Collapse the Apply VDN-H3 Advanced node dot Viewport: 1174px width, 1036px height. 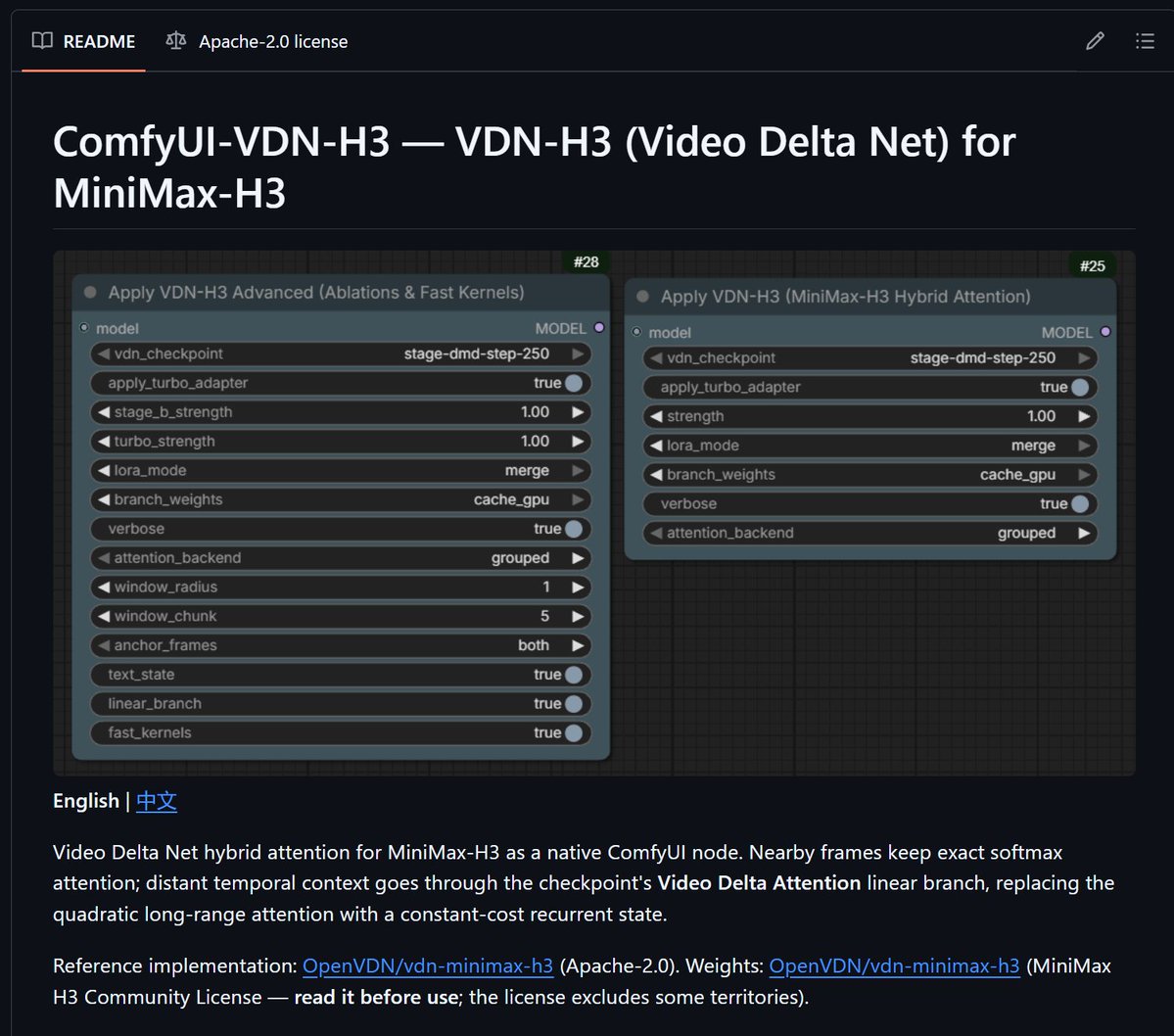91,292
